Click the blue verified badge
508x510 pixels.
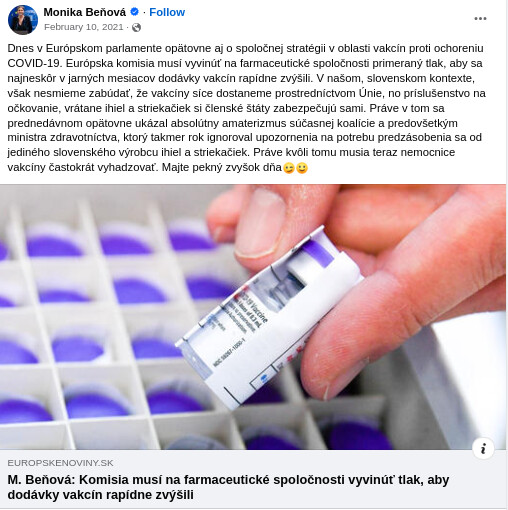pos(134,12)
